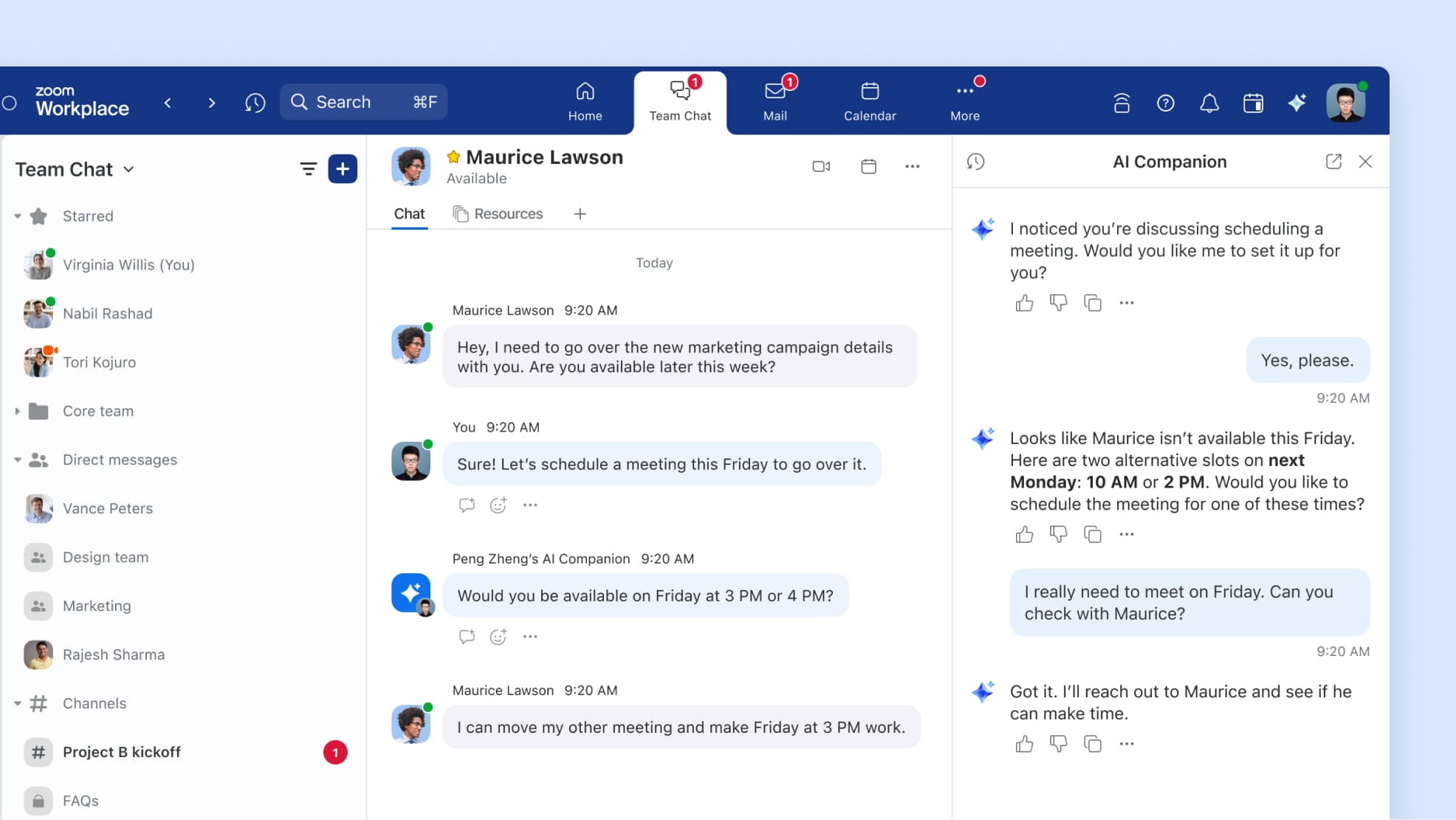Screen dimensions: 1456x820
Task: Collapse the Channels section
Action: click(x=18, y=704)
